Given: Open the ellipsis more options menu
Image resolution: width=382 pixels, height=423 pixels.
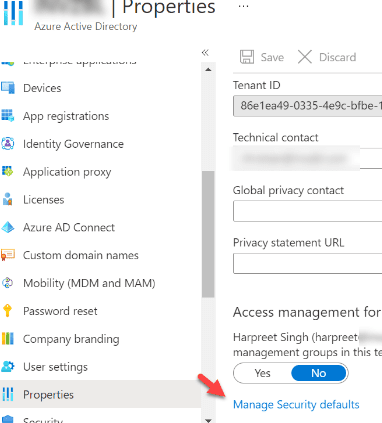Looking at the screenshot, I should pyautogui.click(x=244, y=6).
